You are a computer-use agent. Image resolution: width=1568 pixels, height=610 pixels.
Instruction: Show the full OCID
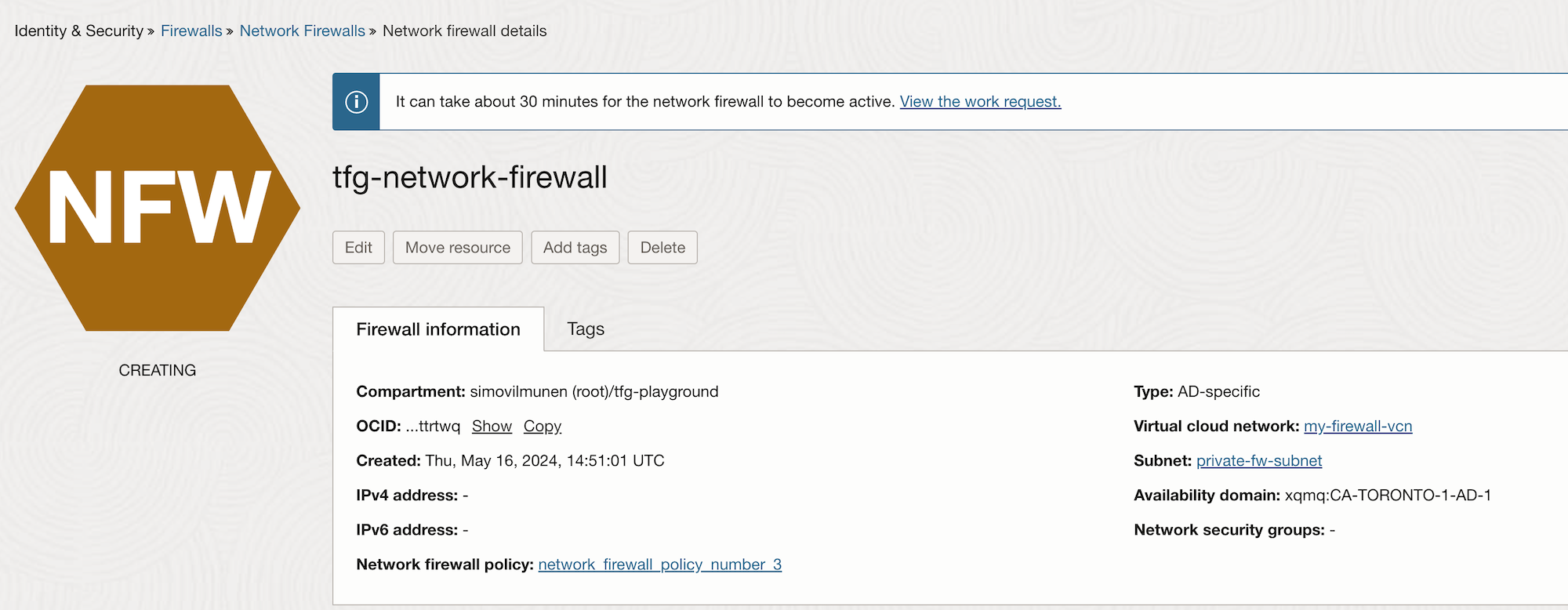(492, 426)
